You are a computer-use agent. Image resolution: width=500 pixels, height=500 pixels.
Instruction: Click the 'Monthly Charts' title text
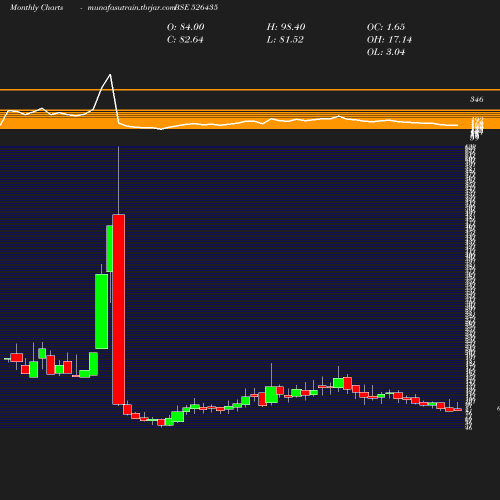click(x=37, y=8)
